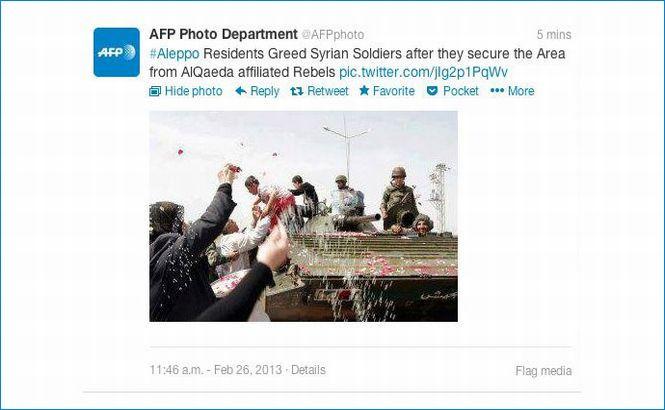Click the Reply text label
Image resolution: width=665 pixels, height=410 pixels.
coord(265,91)
